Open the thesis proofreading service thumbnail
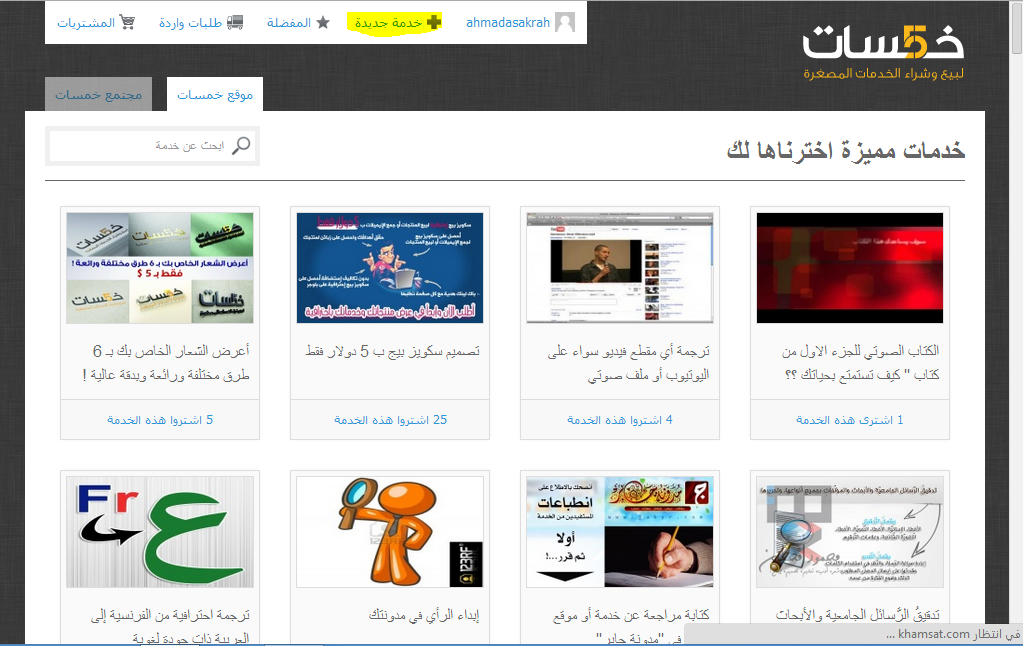This screenshot has height=646, width=1023. click(x=849, y=532)
